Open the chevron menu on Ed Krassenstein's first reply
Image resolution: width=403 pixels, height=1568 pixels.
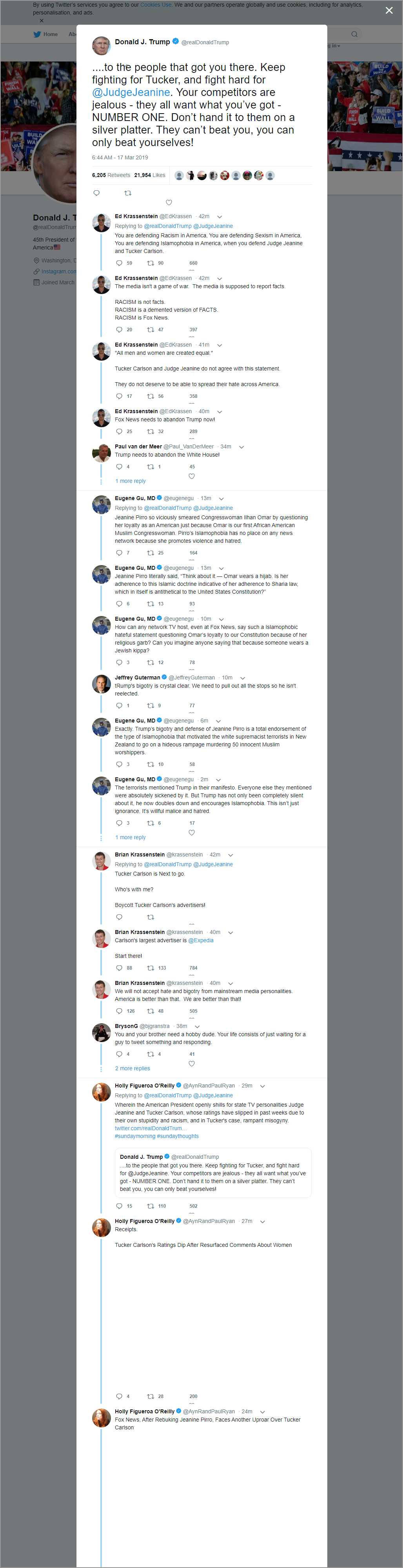click(220, 216)
